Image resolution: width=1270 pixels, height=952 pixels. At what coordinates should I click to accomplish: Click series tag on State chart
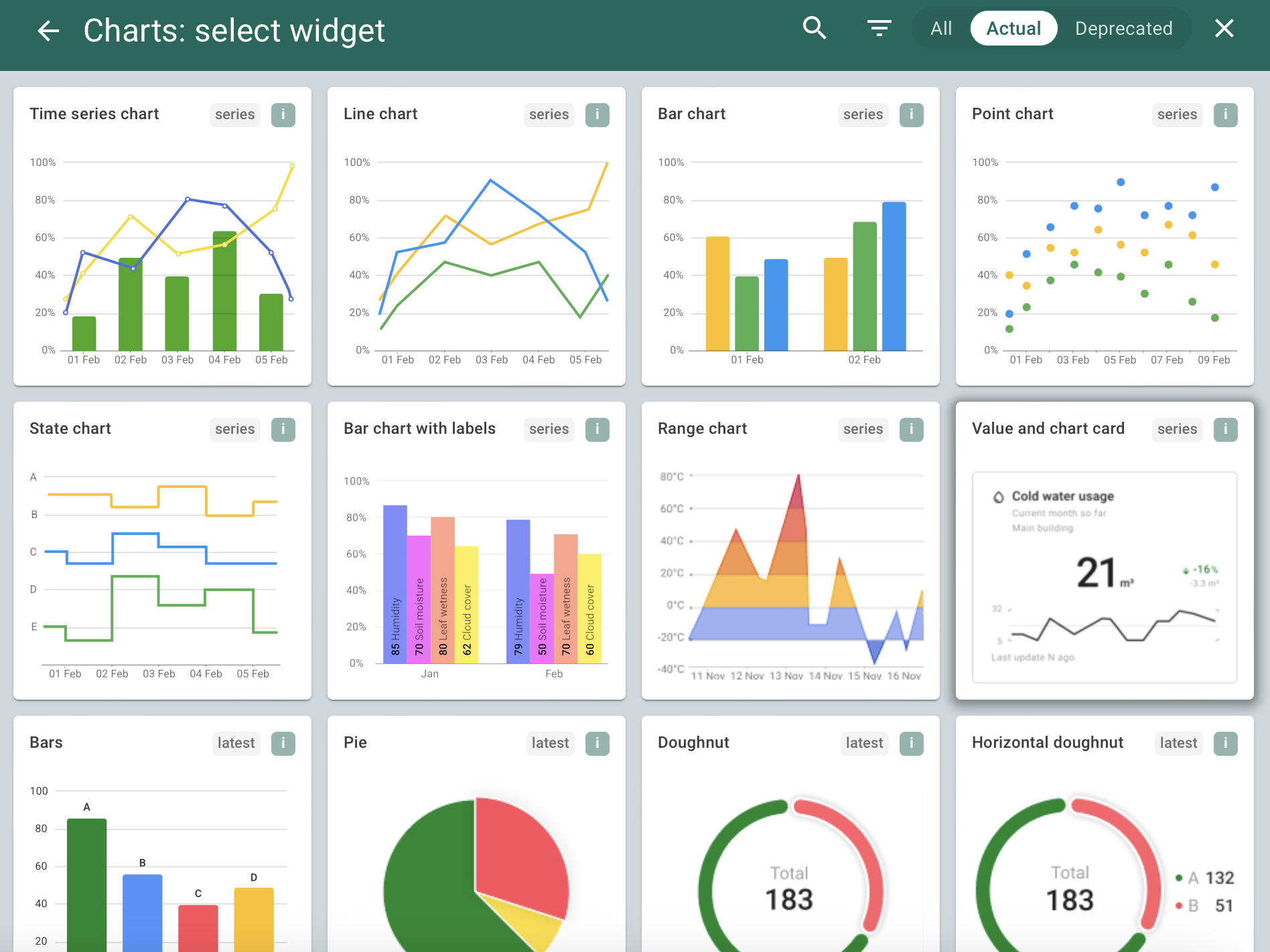pyautogui.click(x=235, y=429)
